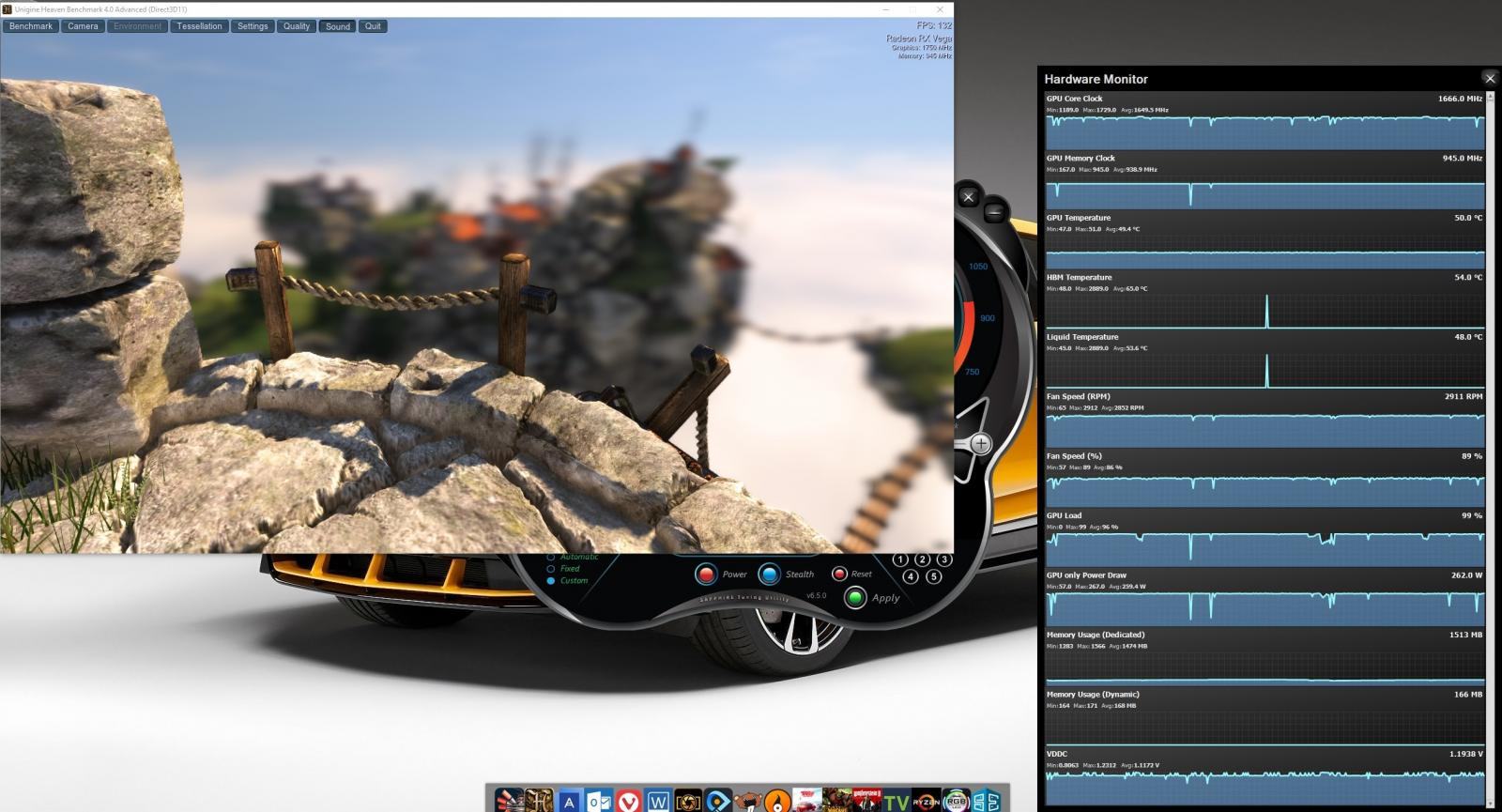Load TriXX profile 3
The height and width of the screenshot is (812, 1502).
pos(943,559)
